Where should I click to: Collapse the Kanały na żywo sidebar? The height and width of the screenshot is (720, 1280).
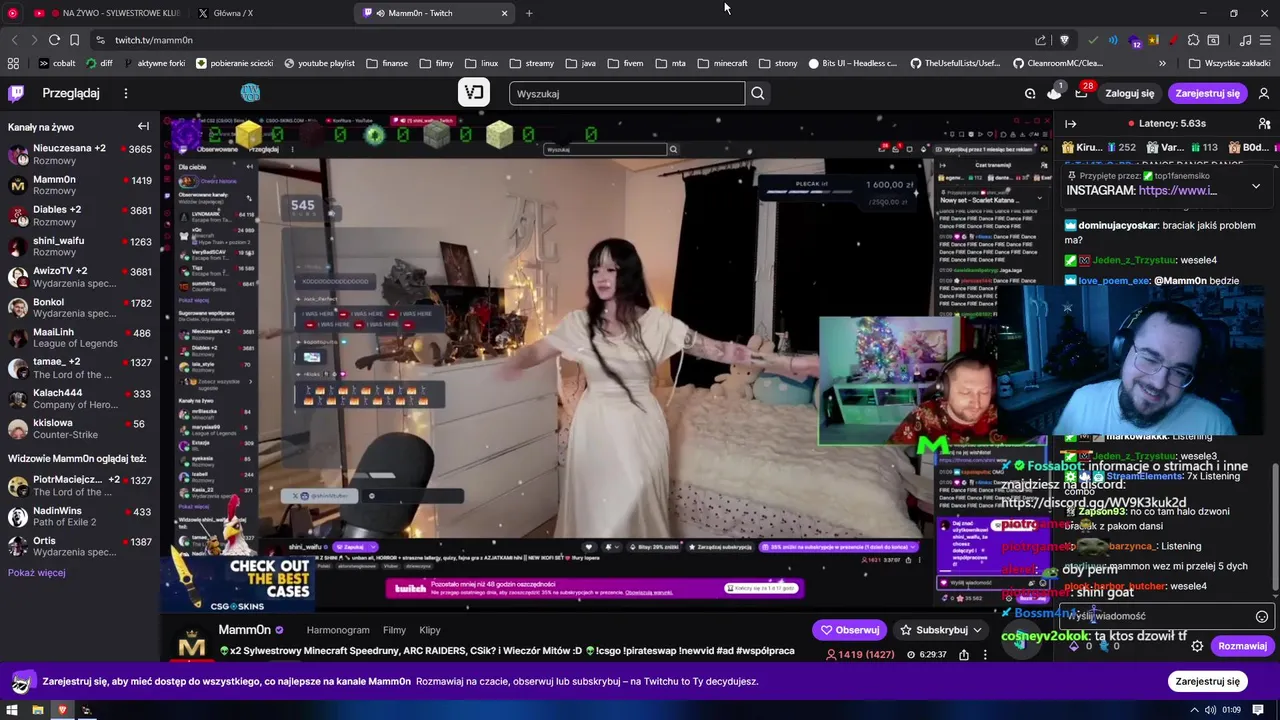(x=143, y=126)
